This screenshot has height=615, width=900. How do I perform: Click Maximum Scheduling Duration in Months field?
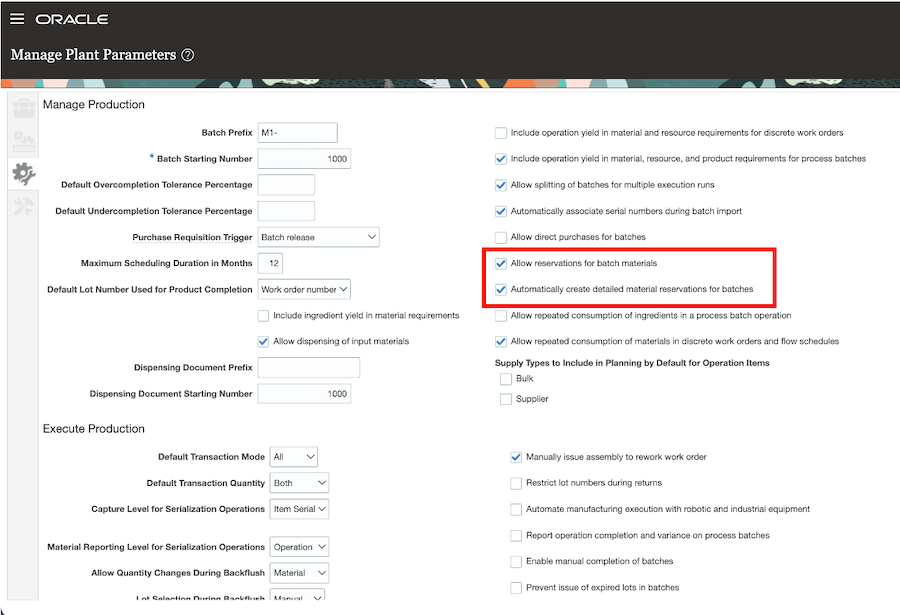(270, 264)
